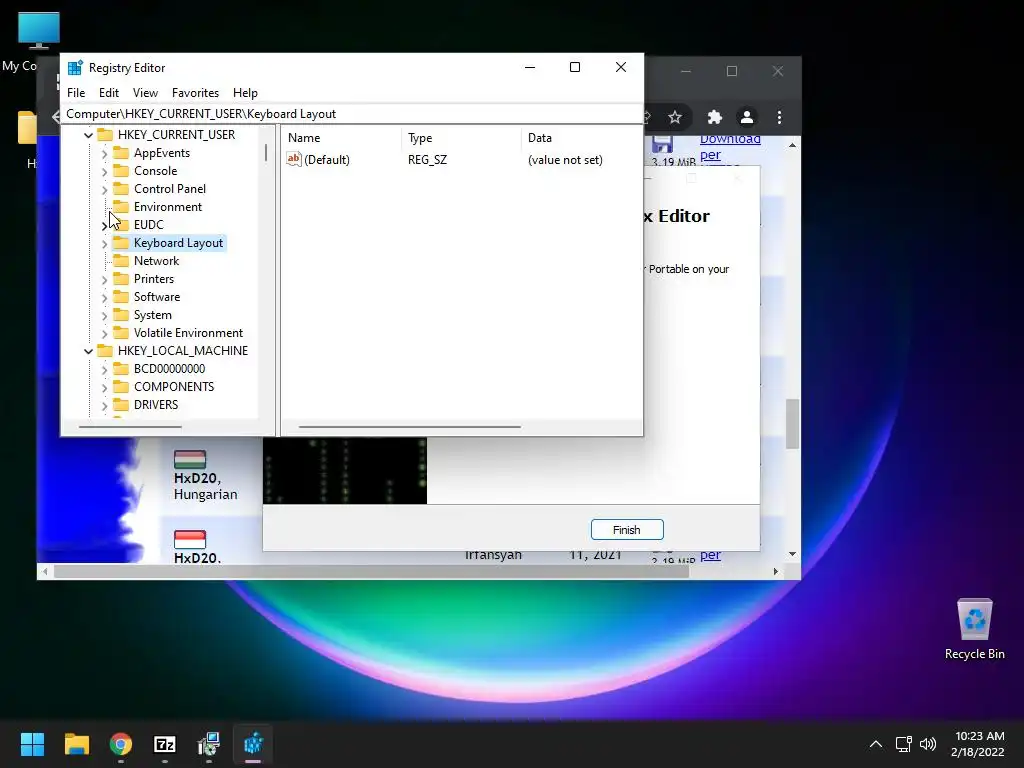Viewport: 1024px width, 768px height.
Task: Select the HKEY_LOCAL_MACHINE folder icon
Action: coord(105,351)
